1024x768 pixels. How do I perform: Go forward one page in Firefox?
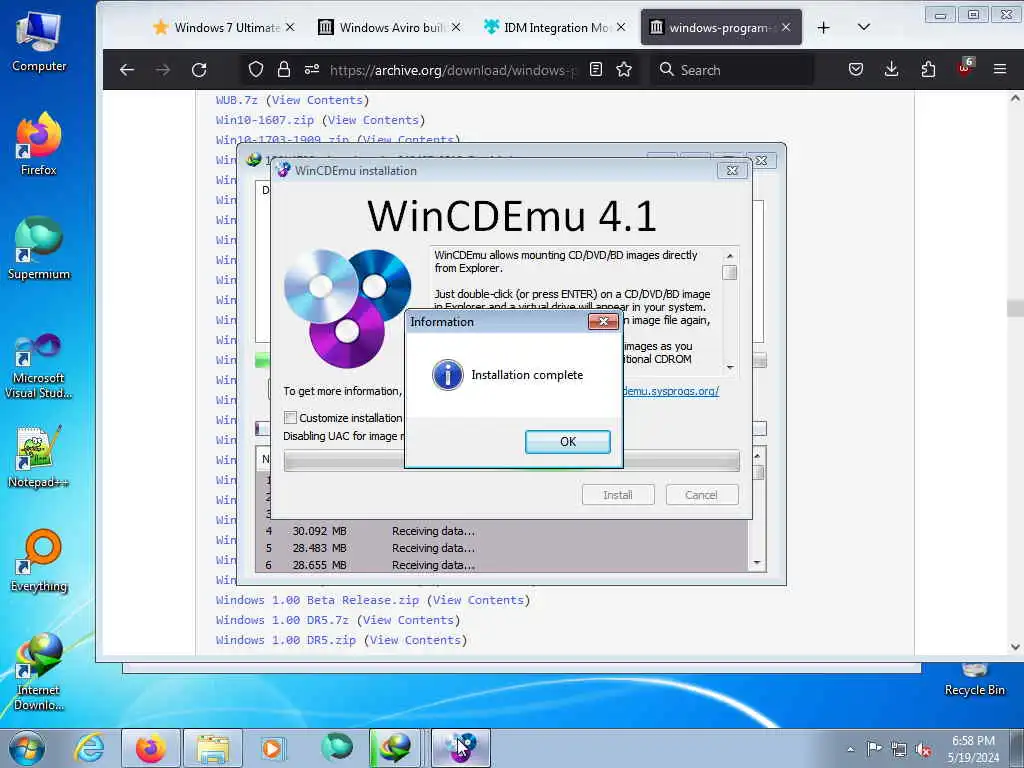[x=163, y=70]
